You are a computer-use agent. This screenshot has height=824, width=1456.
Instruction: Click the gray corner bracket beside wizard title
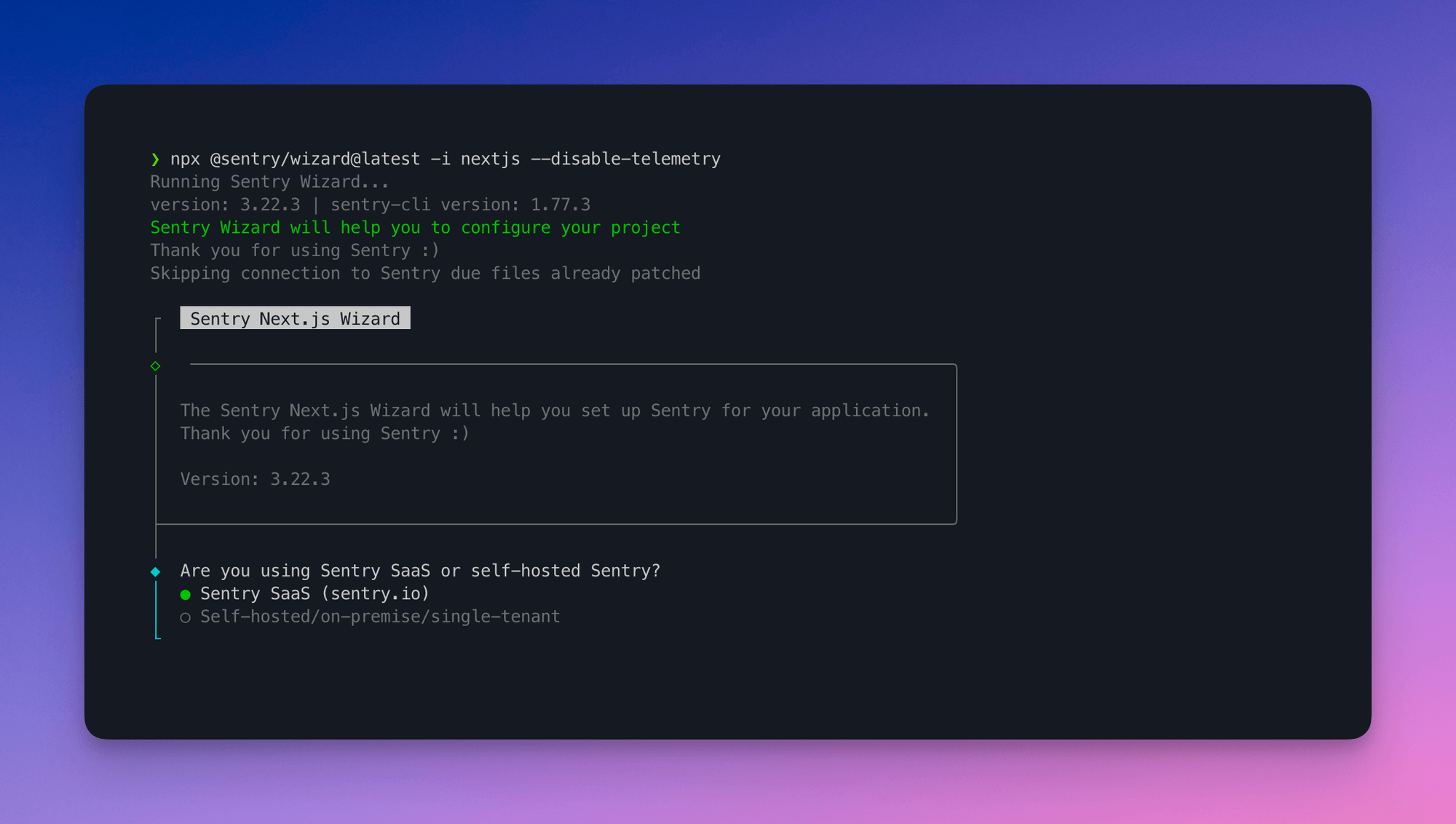(157, 320)
